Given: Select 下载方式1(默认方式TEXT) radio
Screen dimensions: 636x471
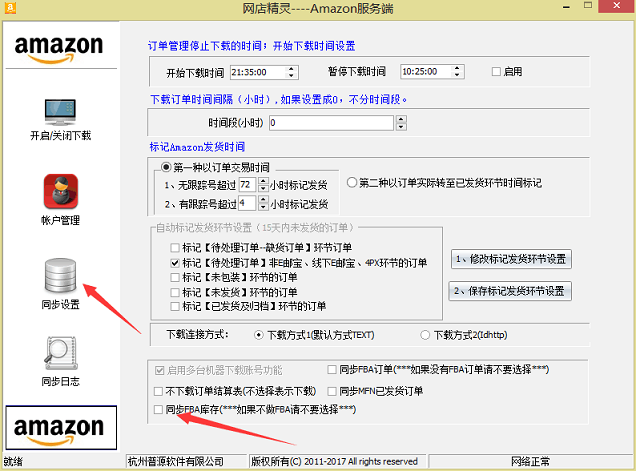Looking at the screenshot, I should (258, 335).
